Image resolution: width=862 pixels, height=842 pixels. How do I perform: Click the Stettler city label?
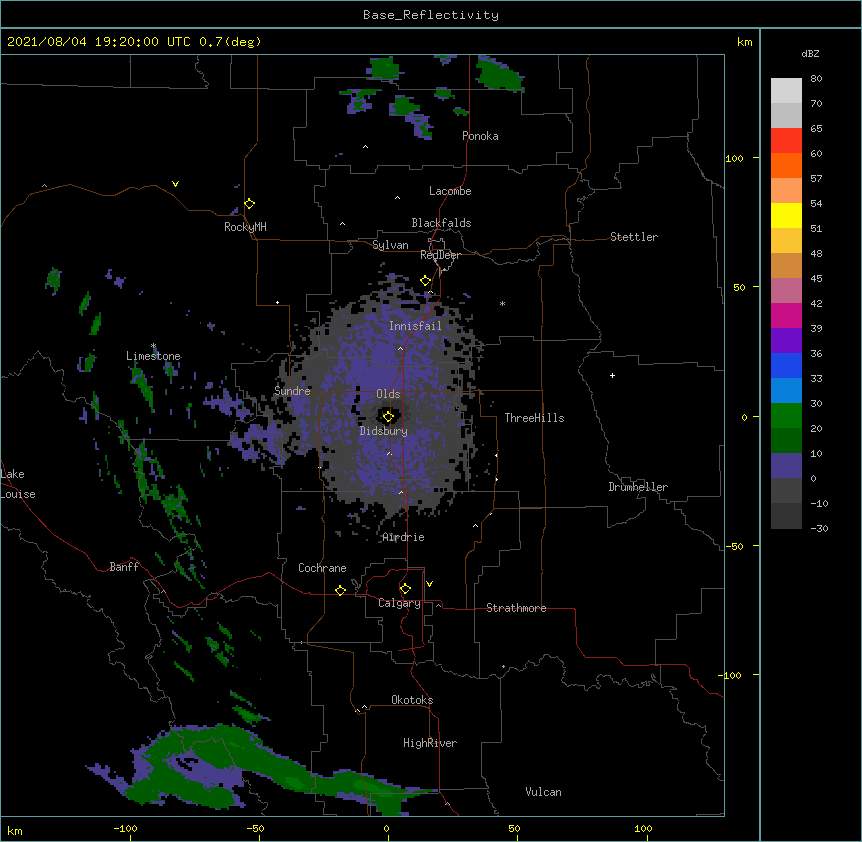point(634,237)
